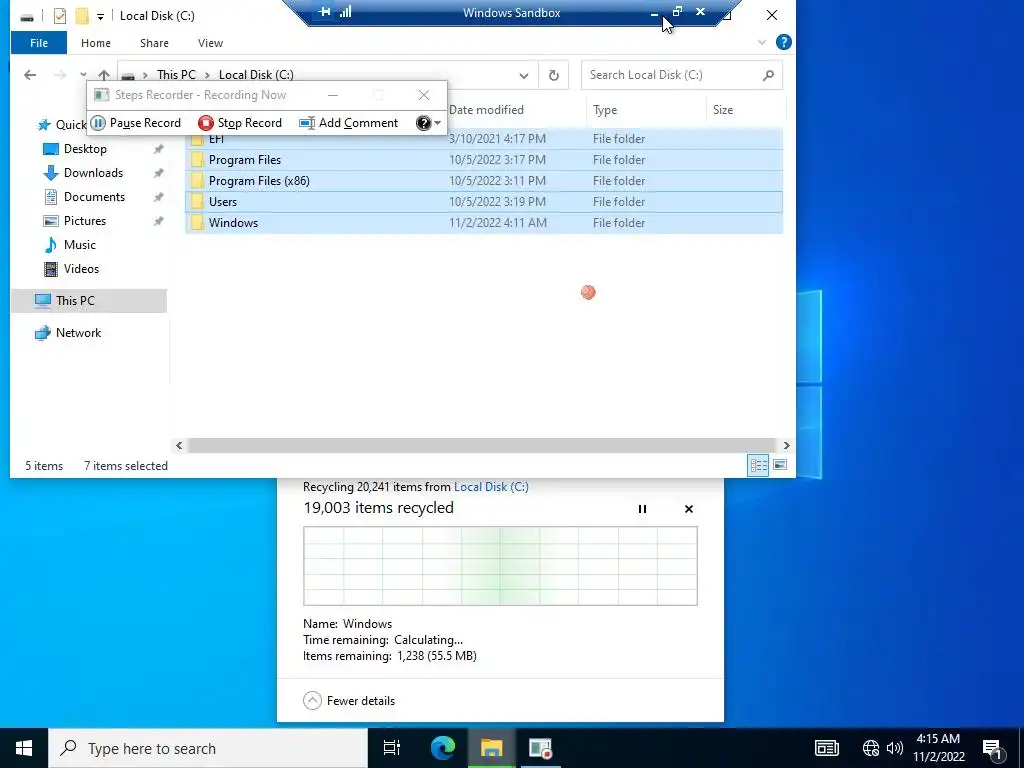Select the Program Files (x86) folder

point(484,181)
